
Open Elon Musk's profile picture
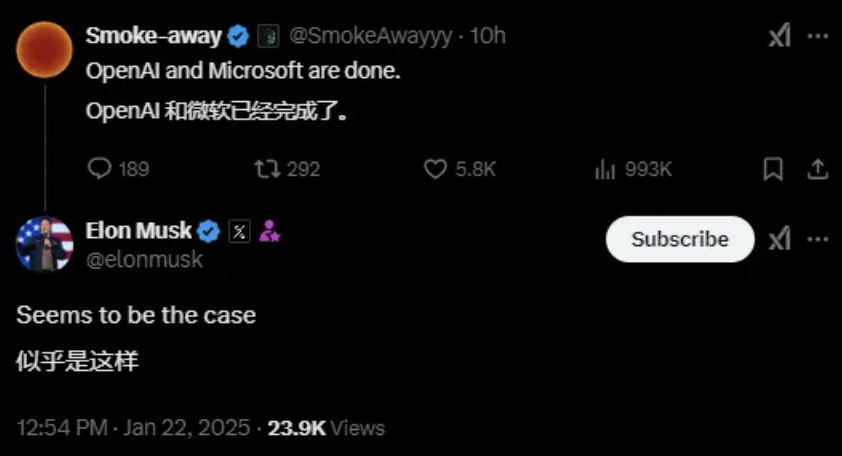point(45,243)
